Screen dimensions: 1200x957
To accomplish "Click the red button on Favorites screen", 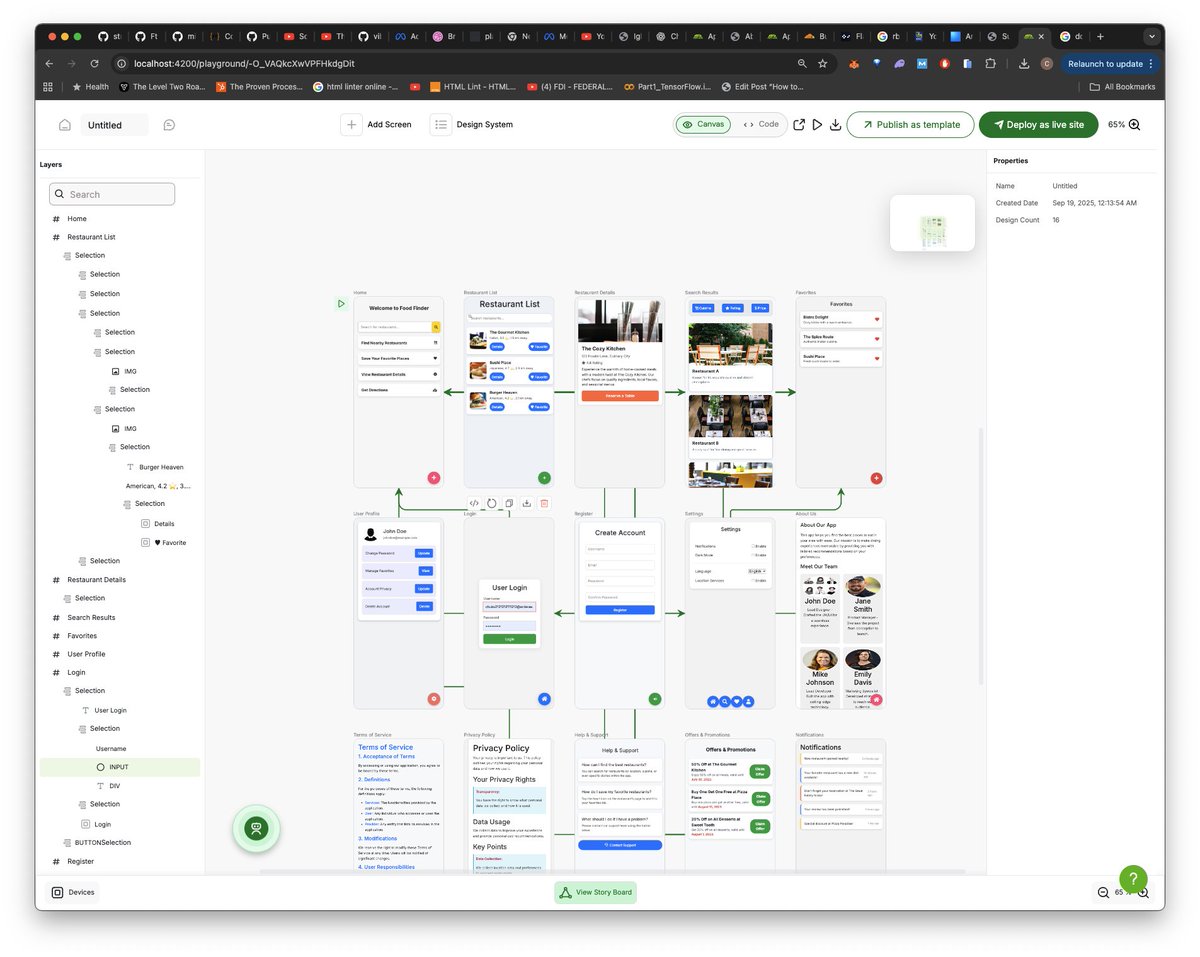I will click(x=876, y=478).
